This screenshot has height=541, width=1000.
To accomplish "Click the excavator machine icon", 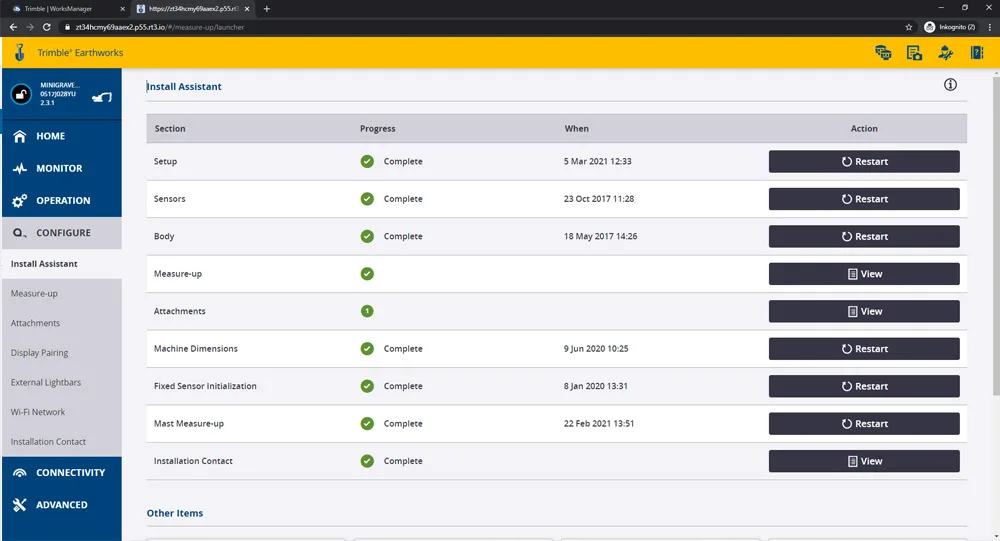I will pos(102,97).
